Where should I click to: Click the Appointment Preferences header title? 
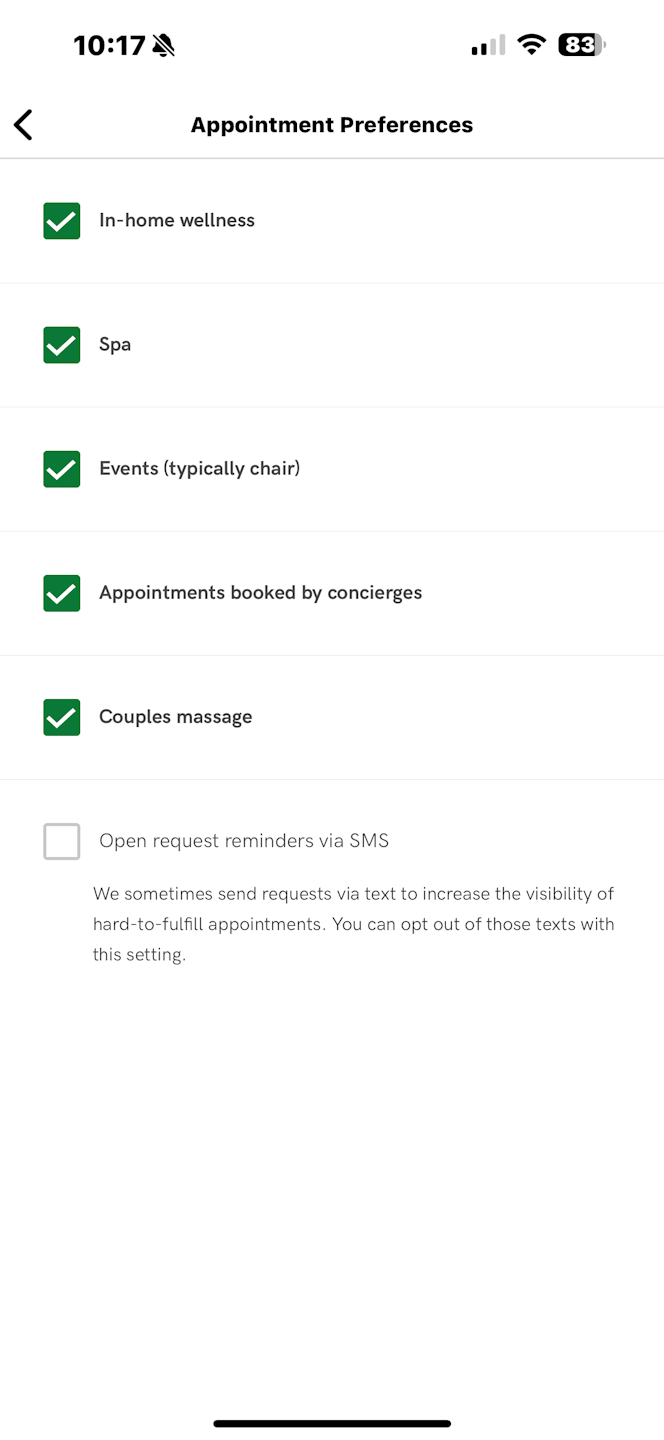click(x=332, y=125)
